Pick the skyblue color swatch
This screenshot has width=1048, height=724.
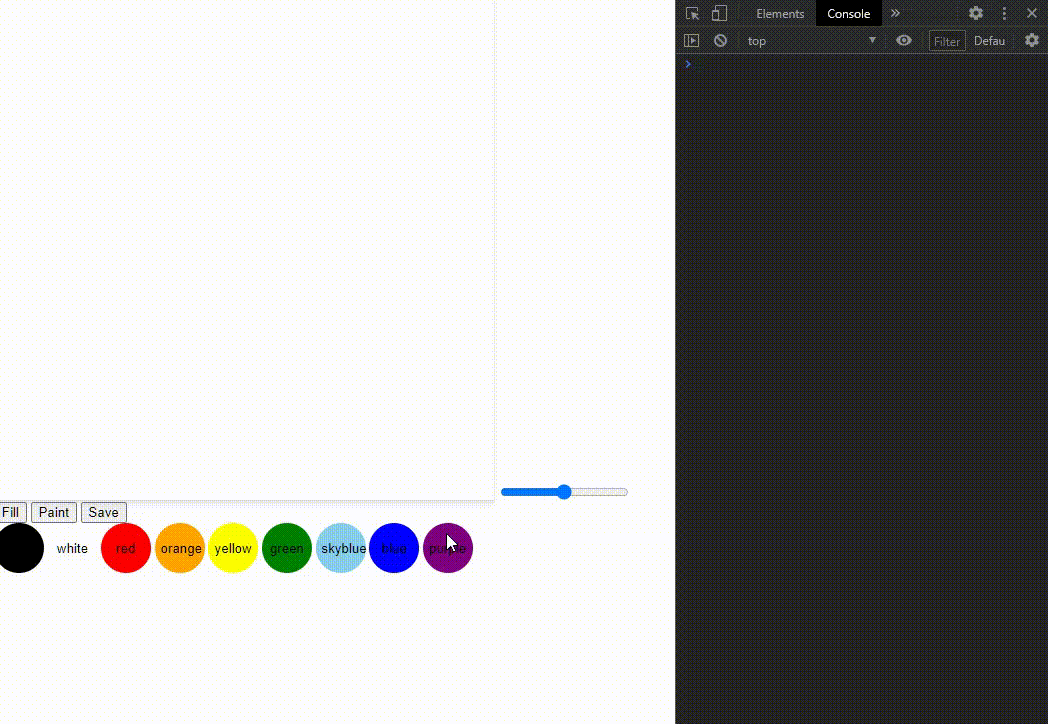coord(341,548)
